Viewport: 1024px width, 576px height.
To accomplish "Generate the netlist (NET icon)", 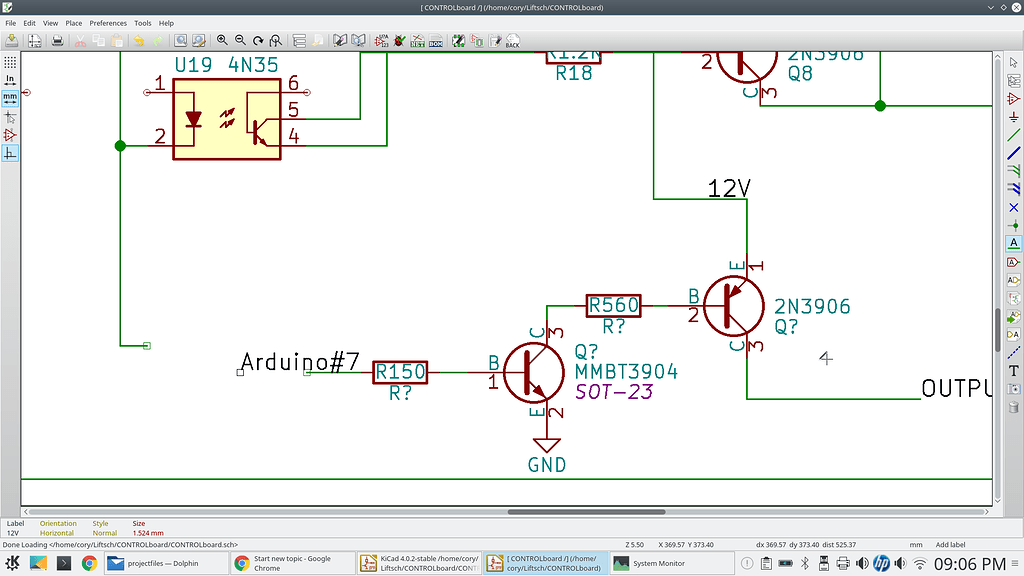I will [418, 41].
